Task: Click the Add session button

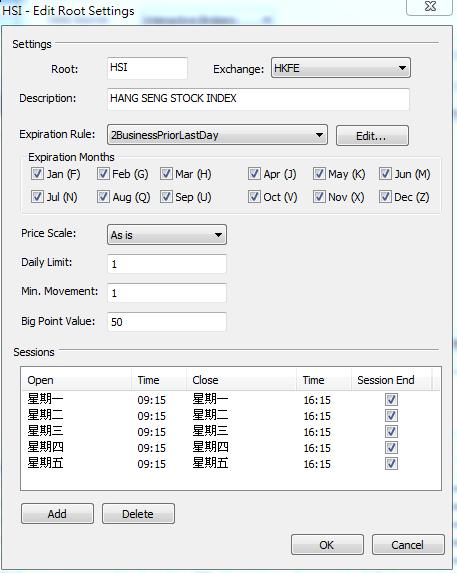Action: point(57,514)
